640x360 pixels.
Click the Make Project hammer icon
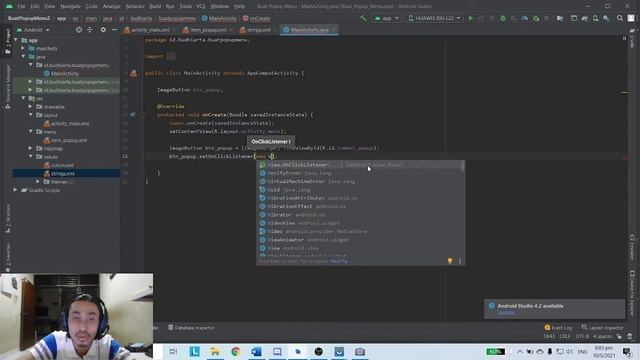click(362, 18)
